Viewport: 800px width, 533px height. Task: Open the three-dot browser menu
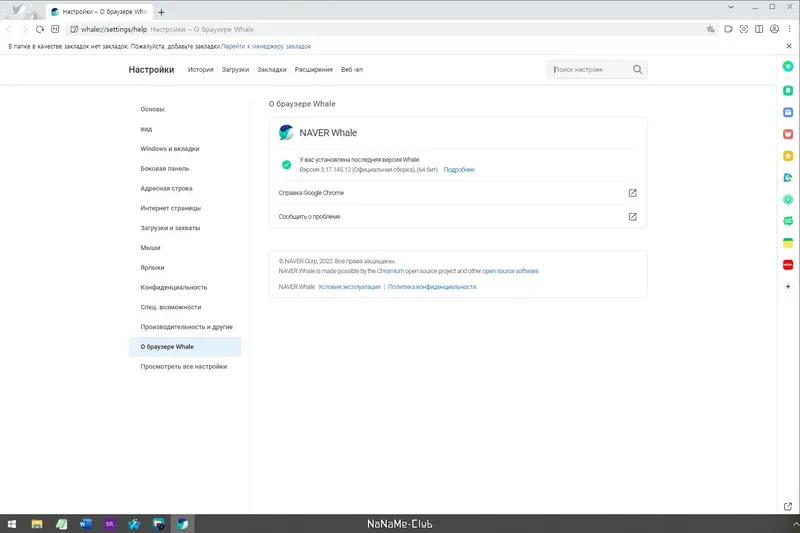pos(789,29)
